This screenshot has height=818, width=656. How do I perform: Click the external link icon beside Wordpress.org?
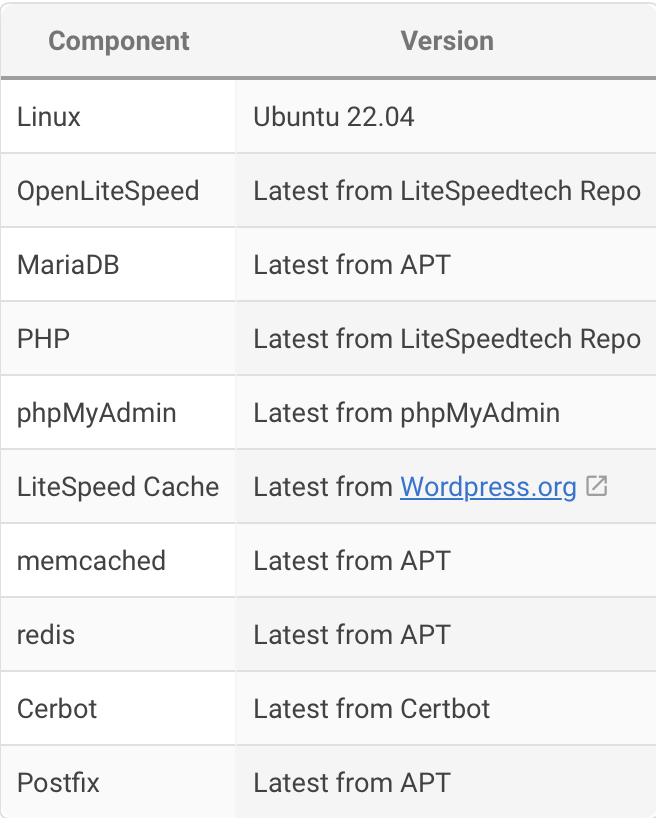point(597,487)
